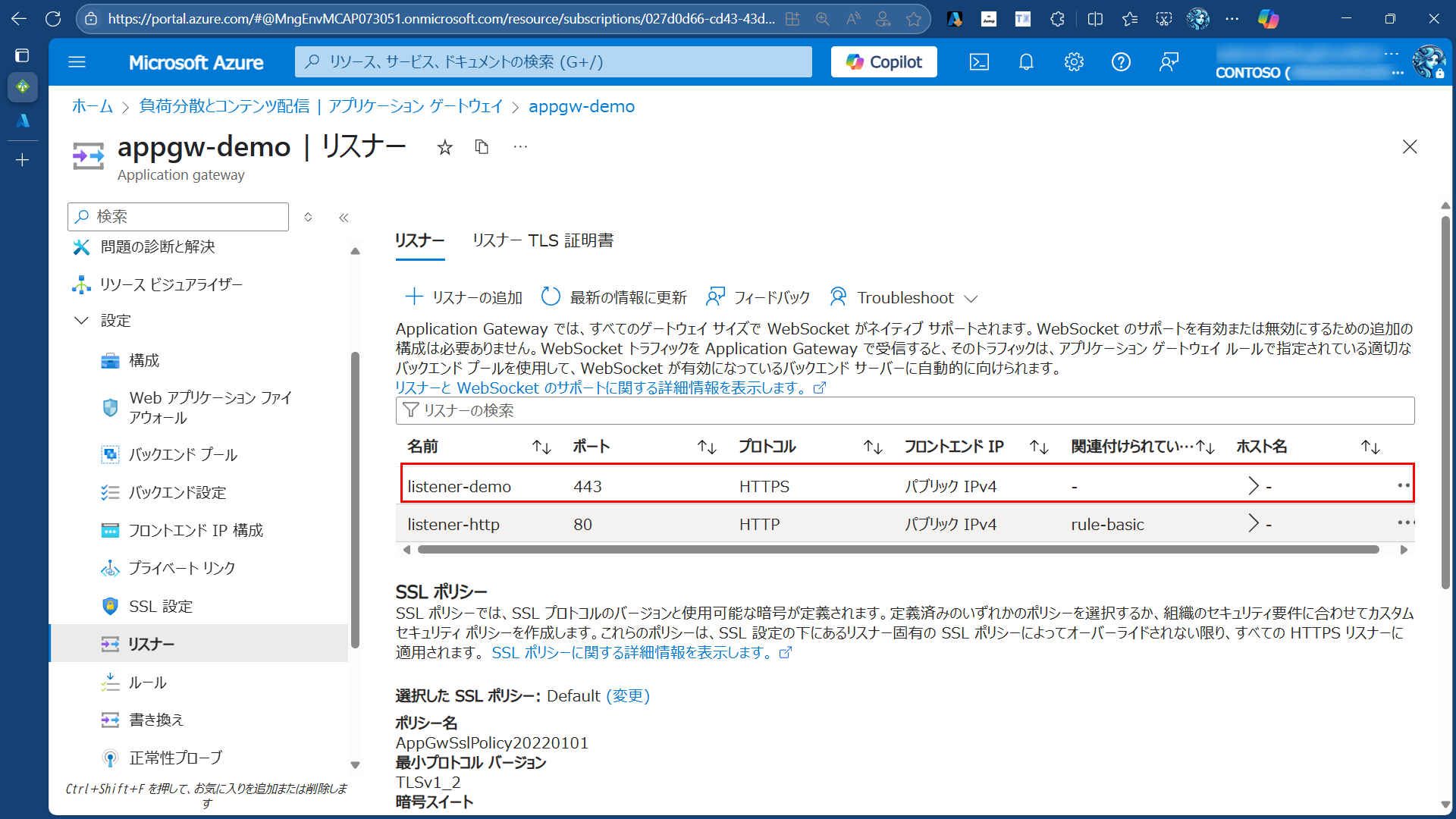
Task: Click browser back arrow
Action: pos(19,19)
